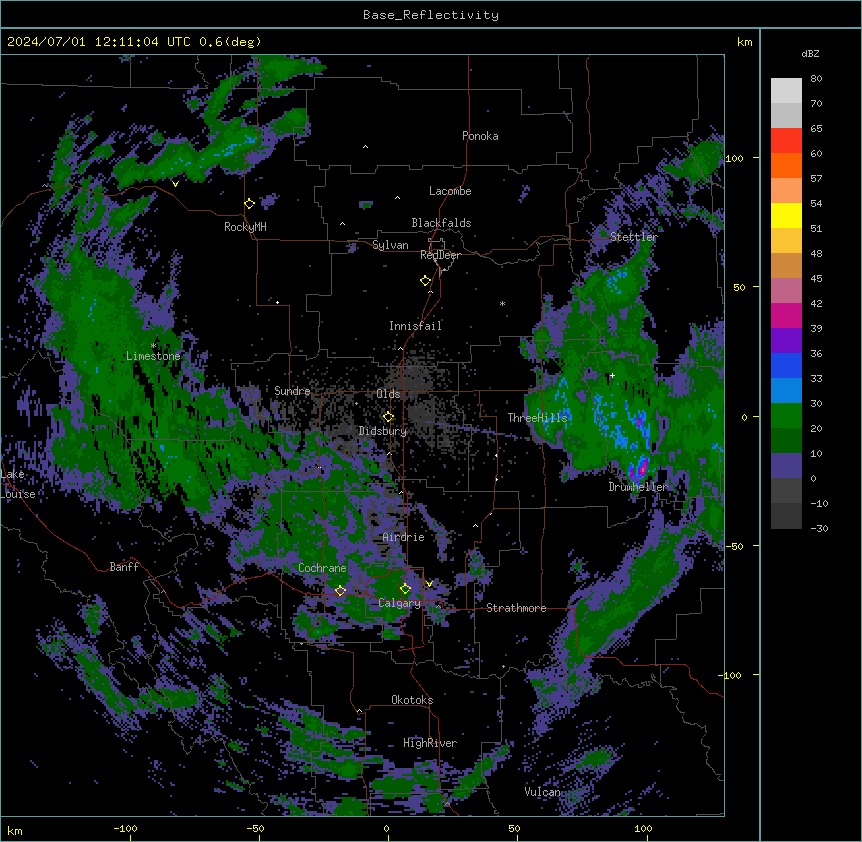The height and width of the screenshot is (842, 862).
Task: Click the Didsbury town label
Action: pos(383,431)
